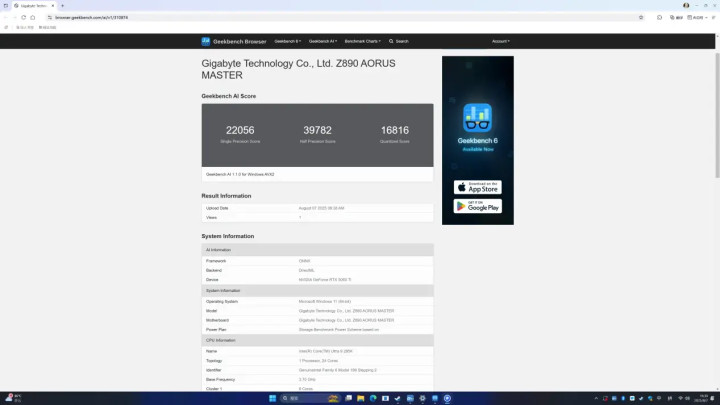Screen dimensions: 720x405
Task: Reload the page with the refresh icon
Action: click(23, 17)
